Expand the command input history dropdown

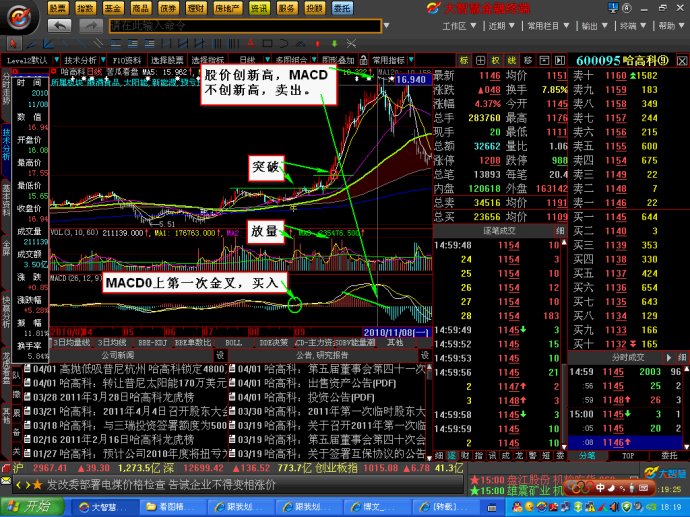(x=386, y=26)
